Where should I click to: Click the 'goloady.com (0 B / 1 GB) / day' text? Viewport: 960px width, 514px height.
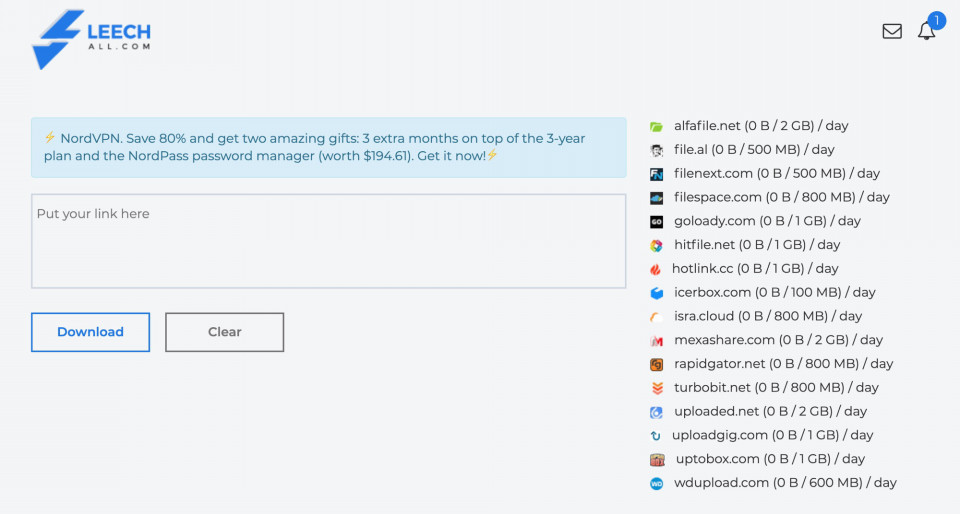coord(767,222)
